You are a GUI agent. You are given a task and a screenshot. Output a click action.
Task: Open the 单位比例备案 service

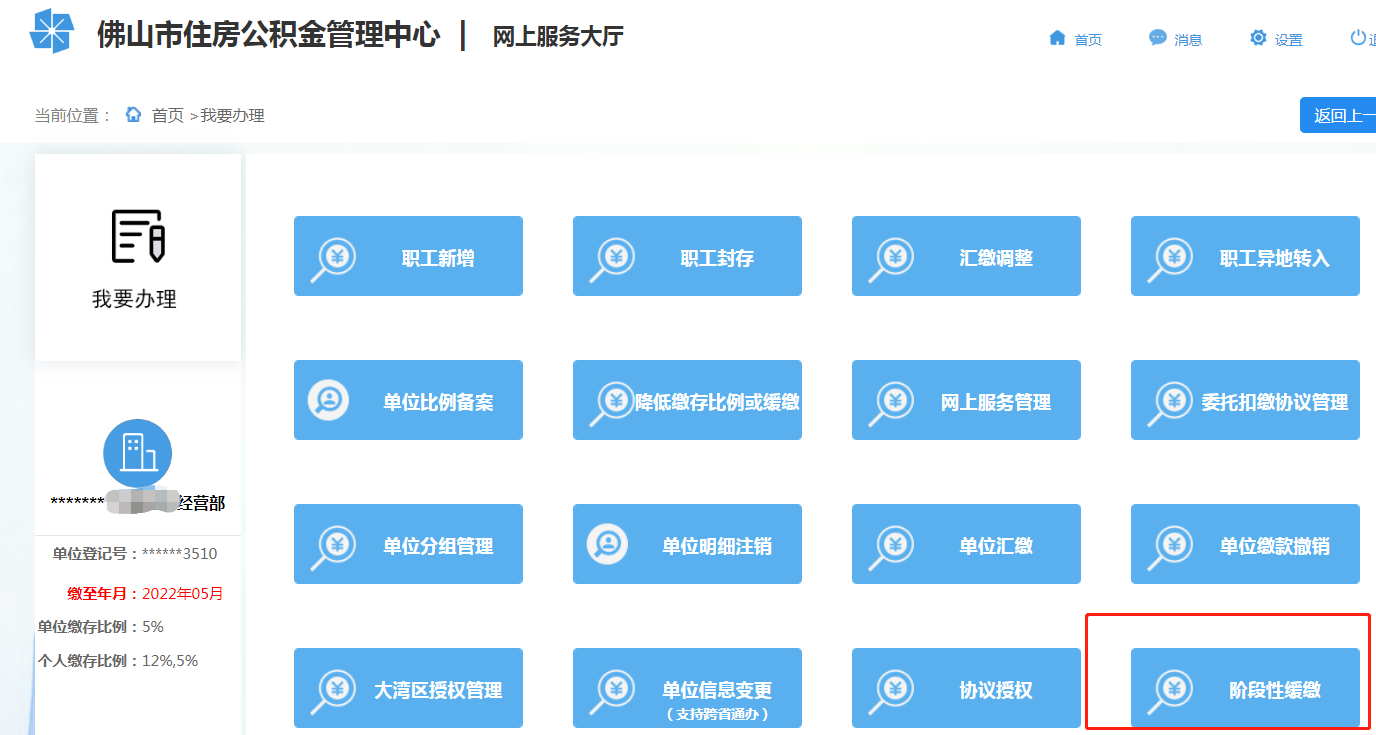click(408, 399)
